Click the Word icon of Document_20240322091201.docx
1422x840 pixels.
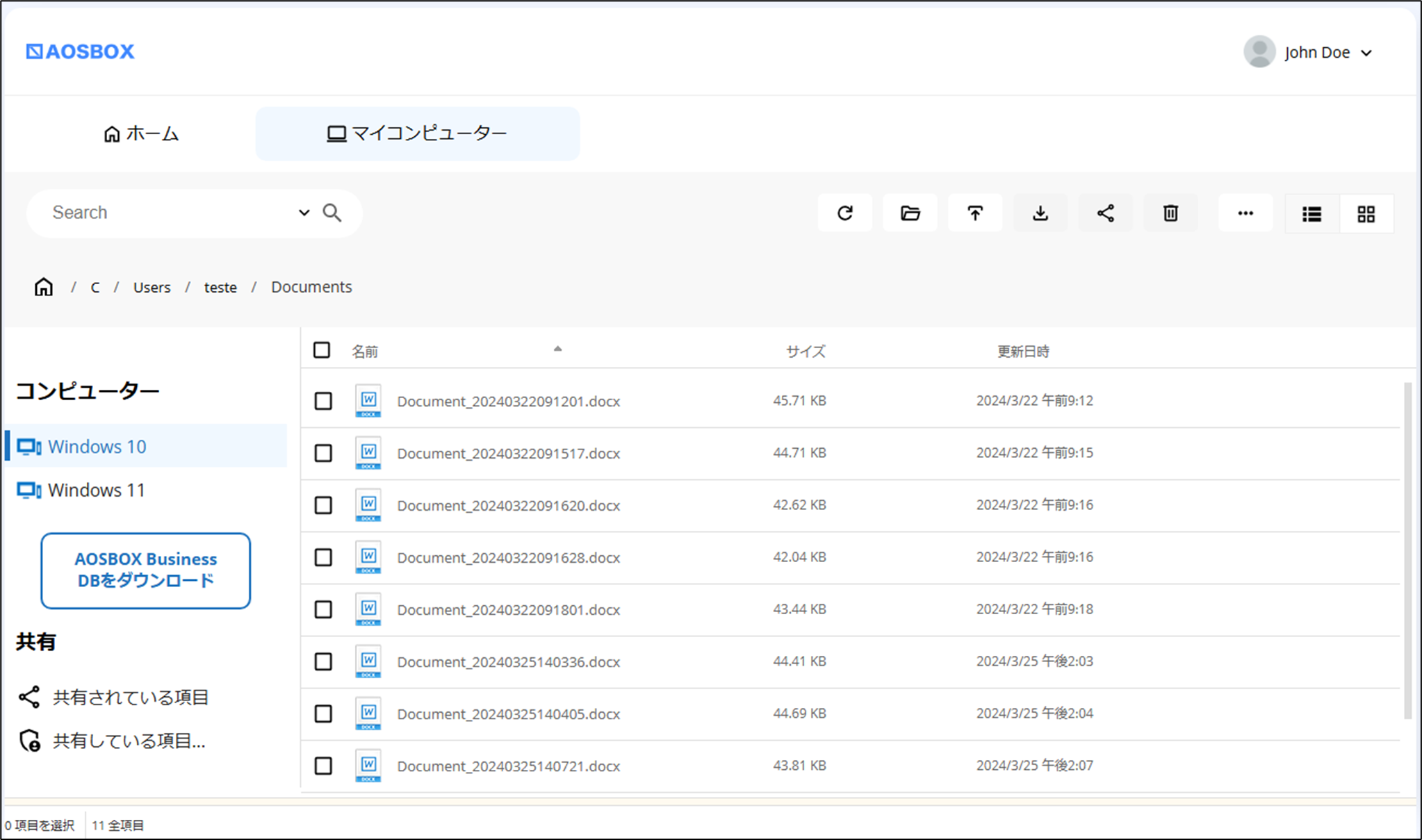pos(368,401)
